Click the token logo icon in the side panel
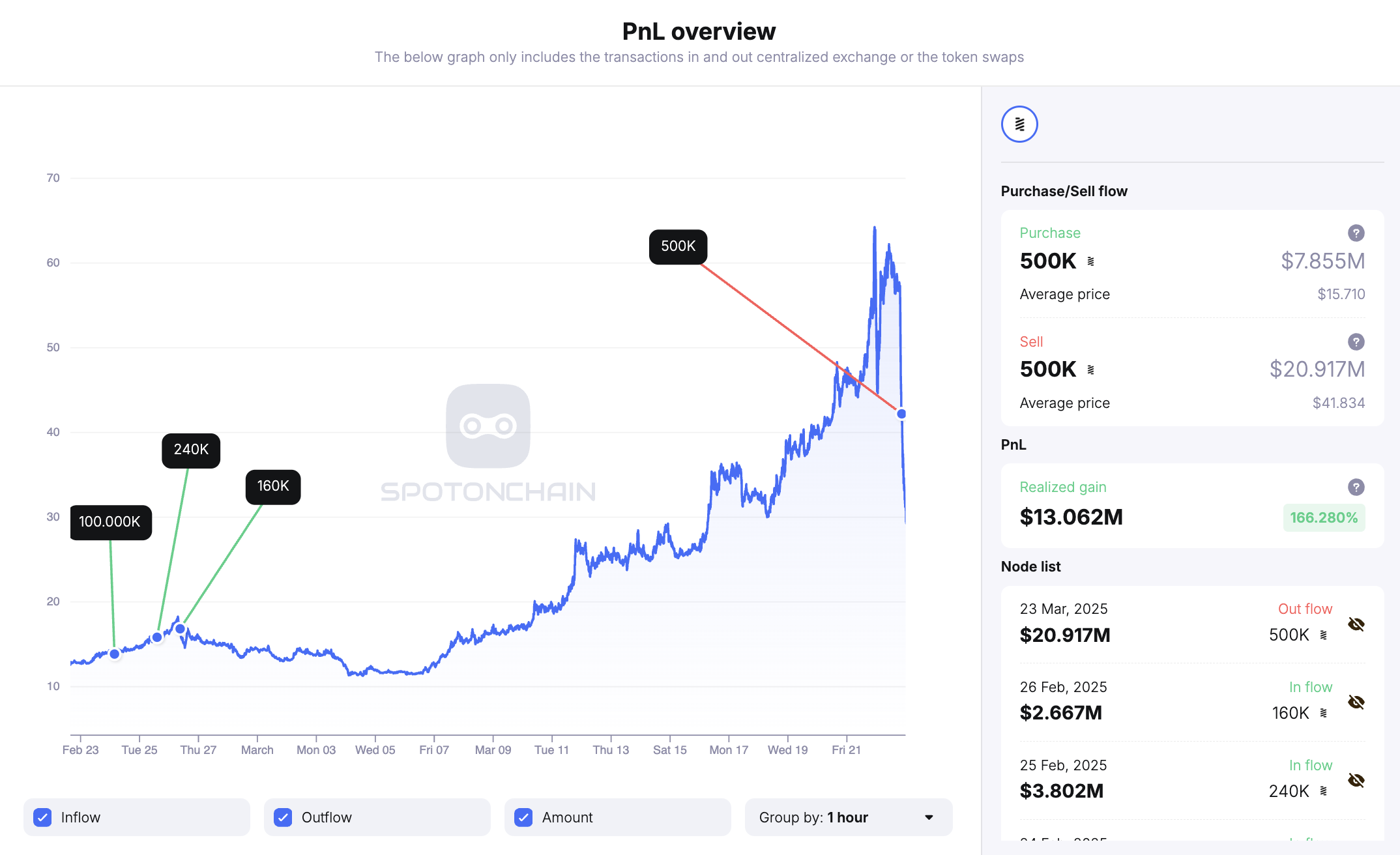 pos(1019,124)
